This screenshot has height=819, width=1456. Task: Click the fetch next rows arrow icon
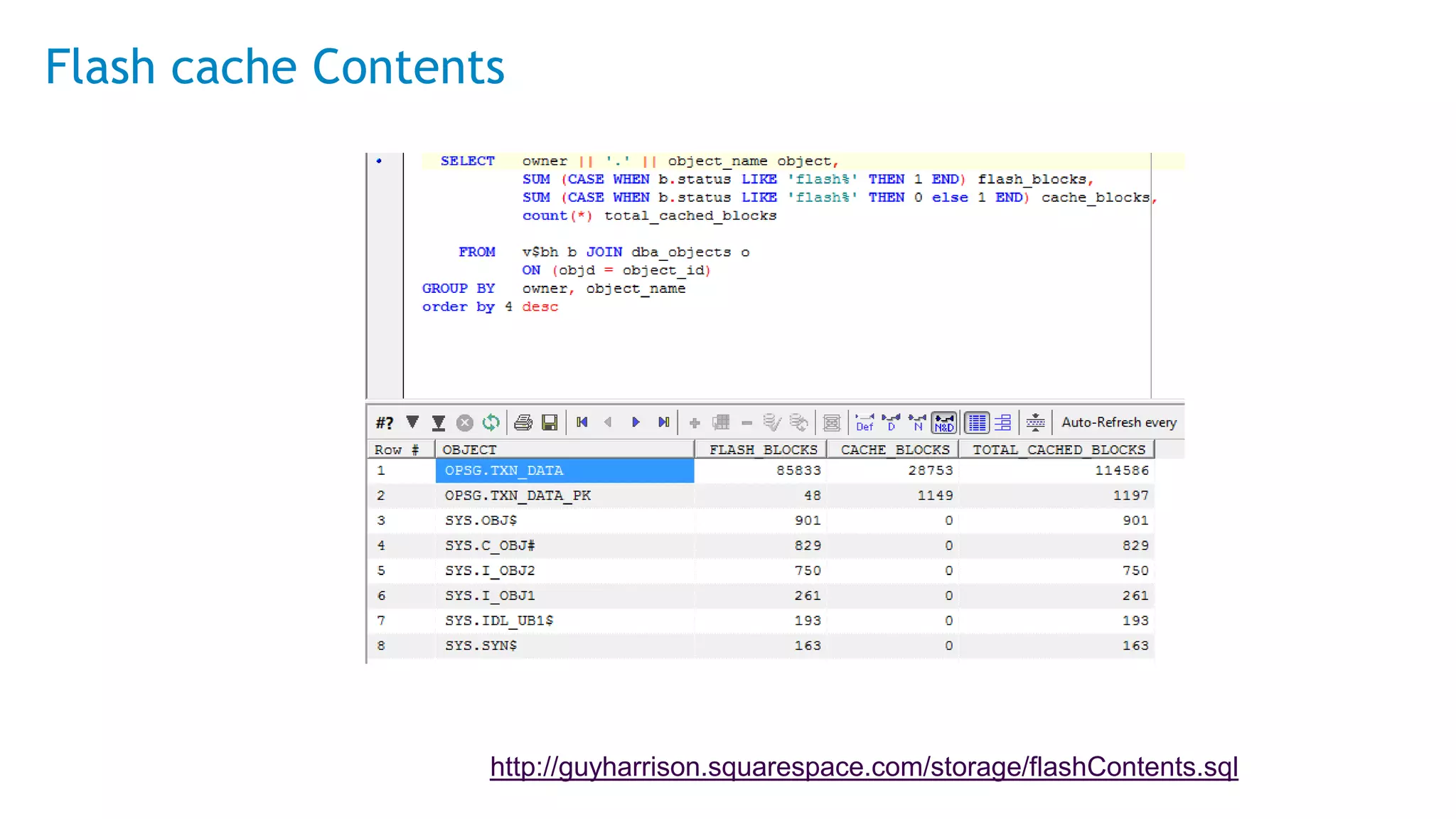click(412, 422)
